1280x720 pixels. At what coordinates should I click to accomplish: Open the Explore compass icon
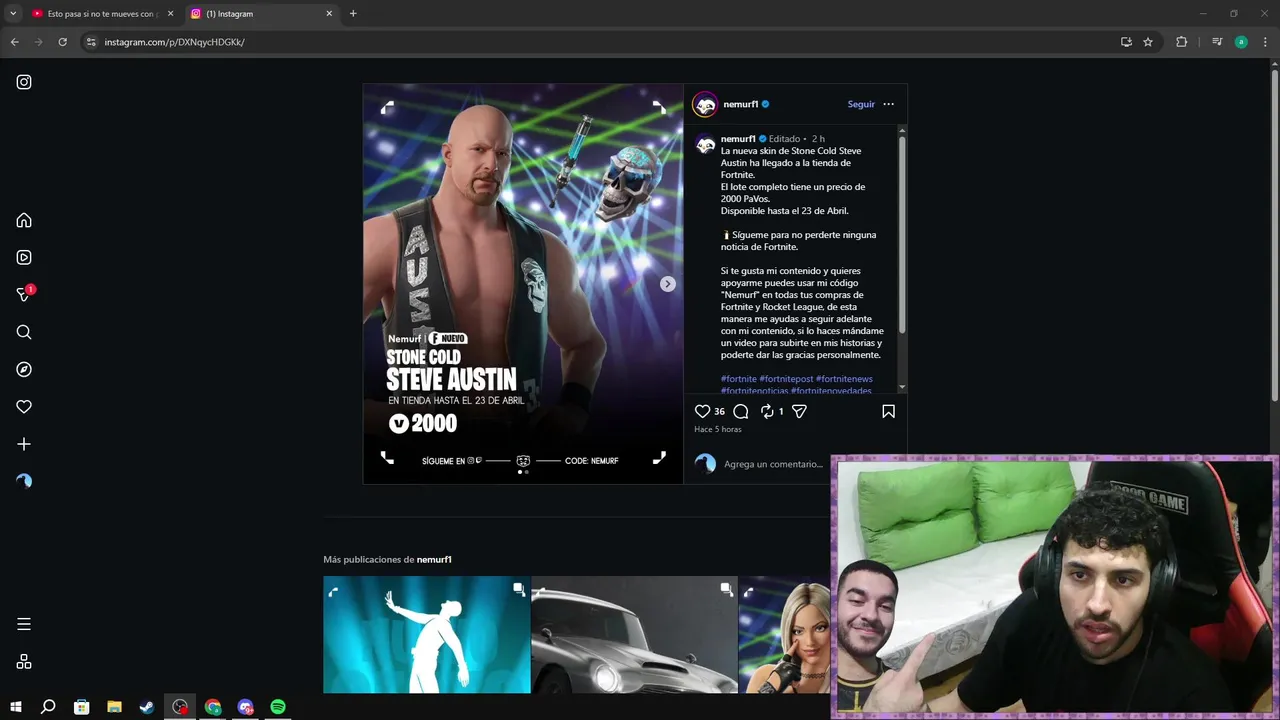[x=24, y=369]
